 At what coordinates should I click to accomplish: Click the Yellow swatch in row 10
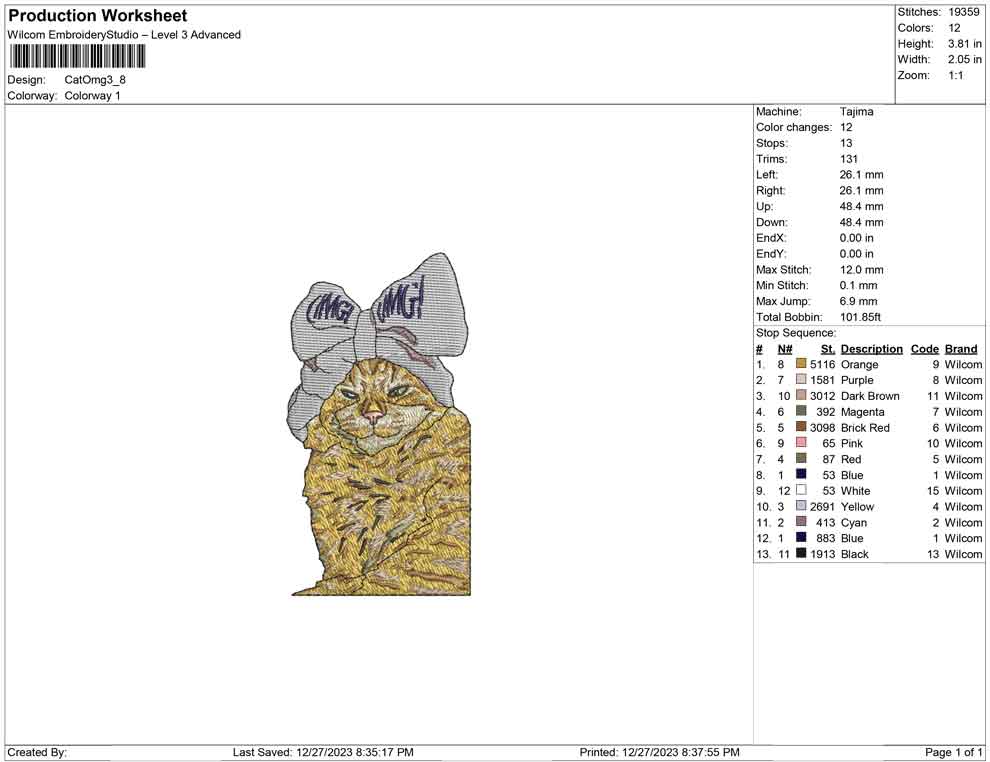pos(799,506)
